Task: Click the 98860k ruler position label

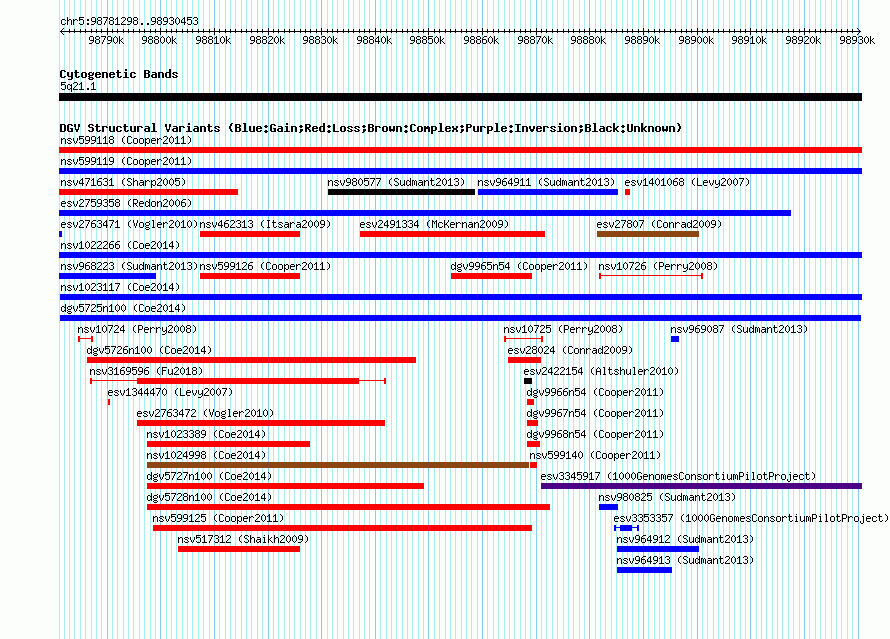Action: coord(481,40)
